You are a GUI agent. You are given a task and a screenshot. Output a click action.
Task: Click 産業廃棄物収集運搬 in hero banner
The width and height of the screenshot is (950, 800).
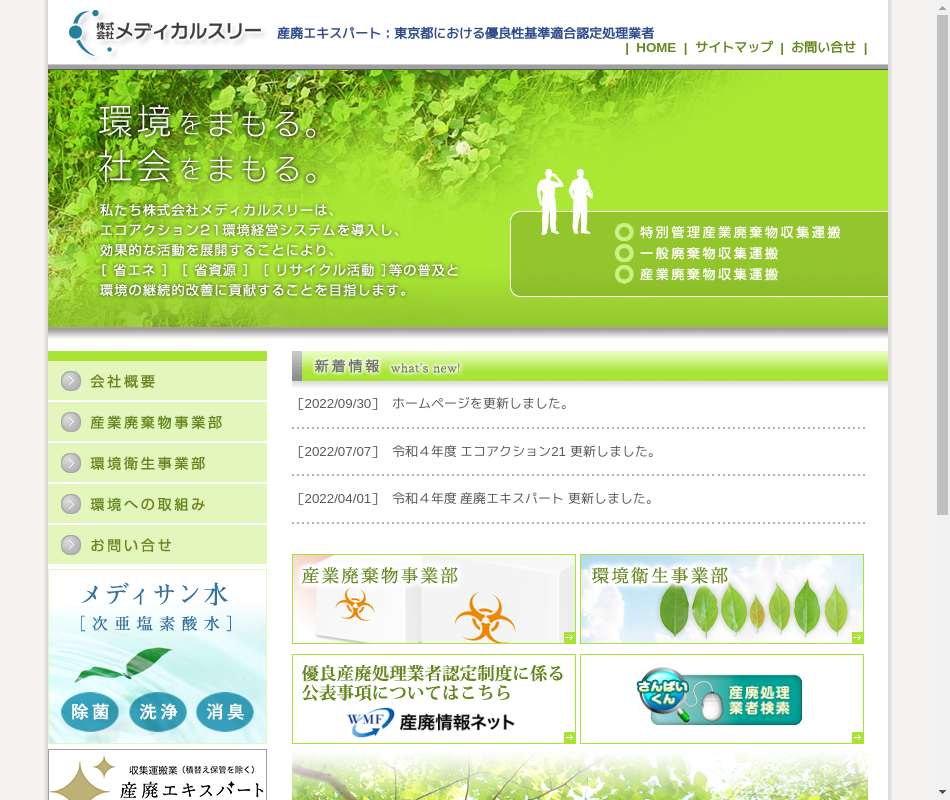709,275
